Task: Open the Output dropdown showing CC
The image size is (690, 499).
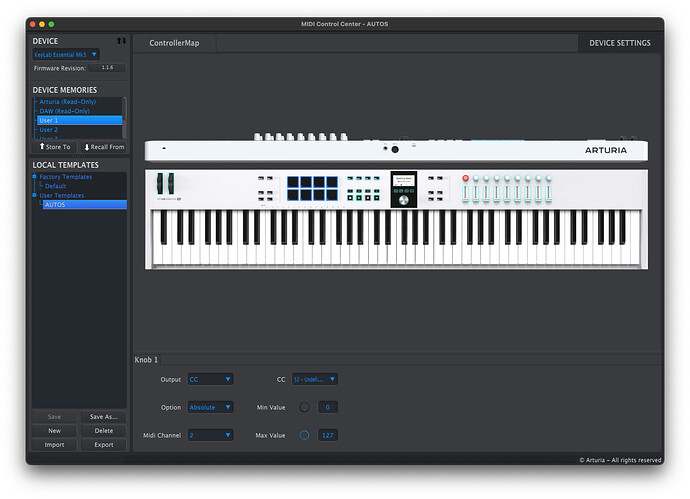Action: 210,379
